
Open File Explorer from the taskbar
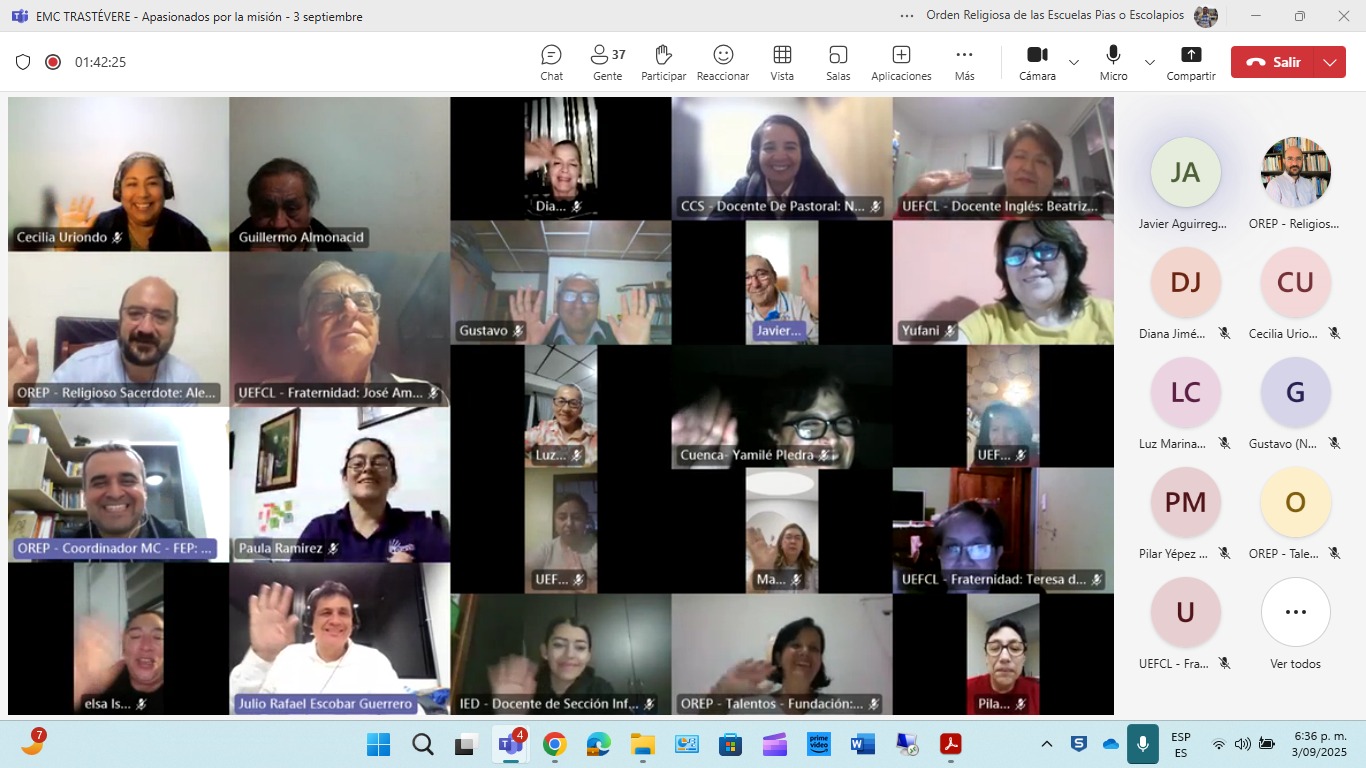pyautogui.click(x=642, y=744)
